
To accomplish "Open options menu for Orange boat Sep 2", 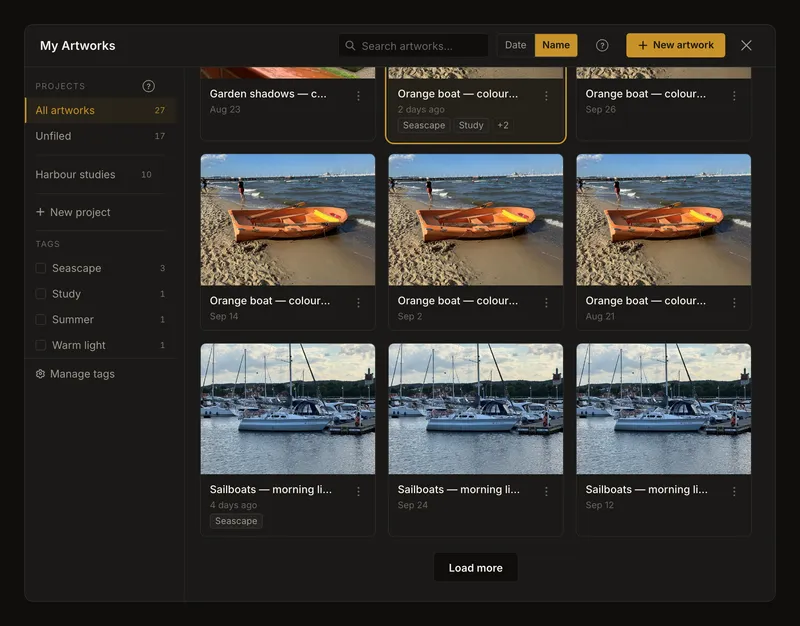I will [546, 303].
